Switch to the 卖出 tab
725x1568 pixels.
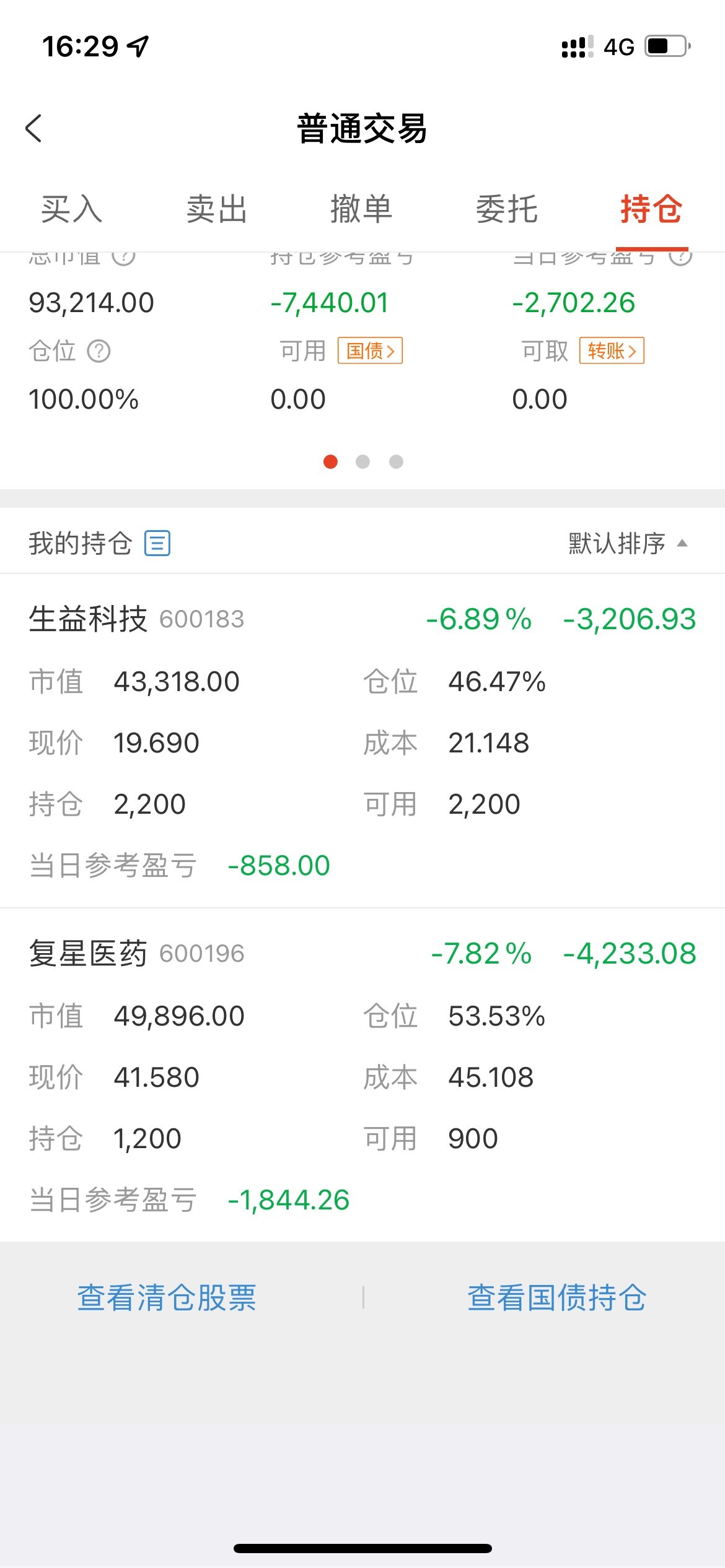pos(217,209)
